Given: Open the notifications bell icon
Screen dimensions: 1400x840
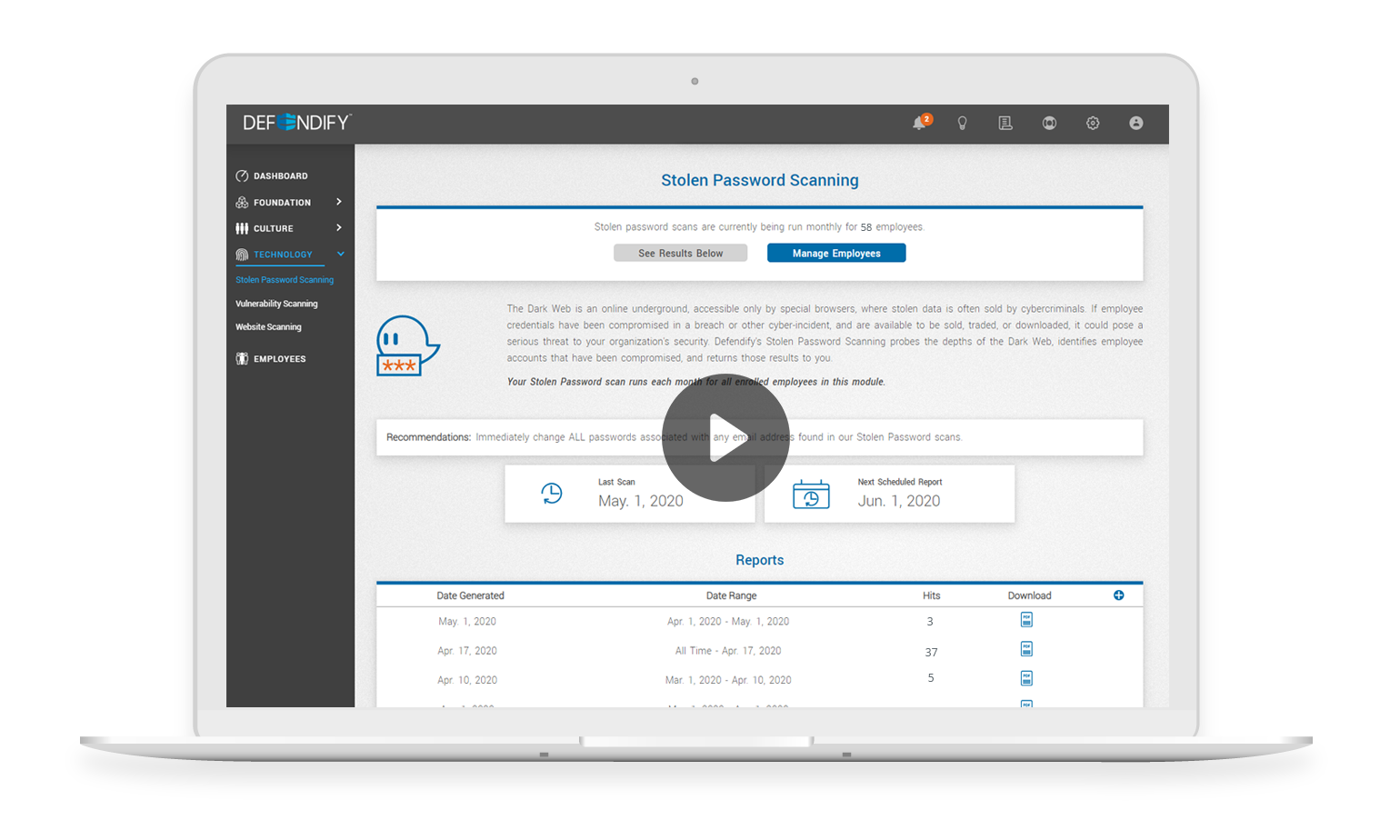Looking at the screenshot, I should tap(921, 123).
